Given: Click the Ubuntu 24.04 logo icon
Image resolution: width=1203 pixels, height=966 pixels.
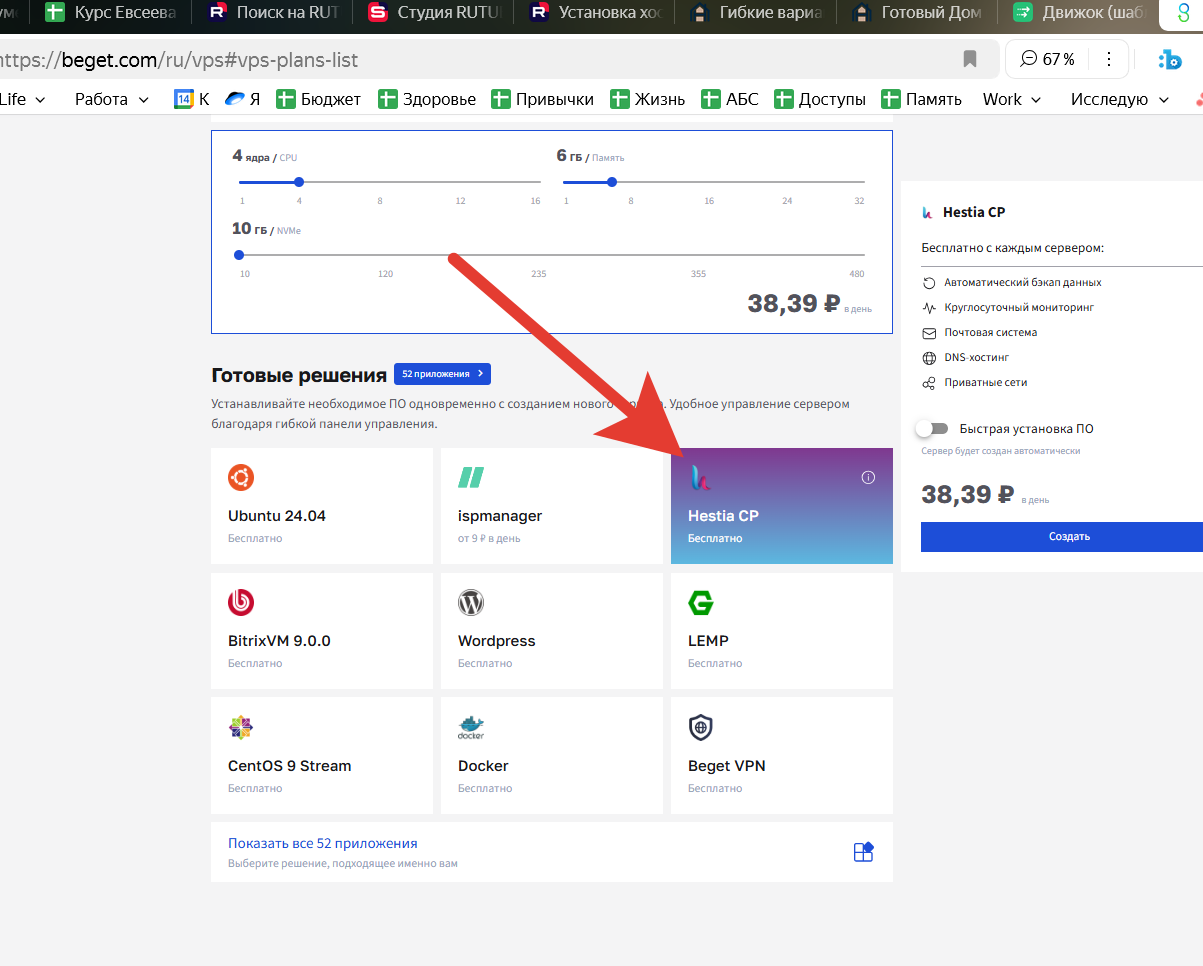Looking at the screenshot, I should (241, 478).
